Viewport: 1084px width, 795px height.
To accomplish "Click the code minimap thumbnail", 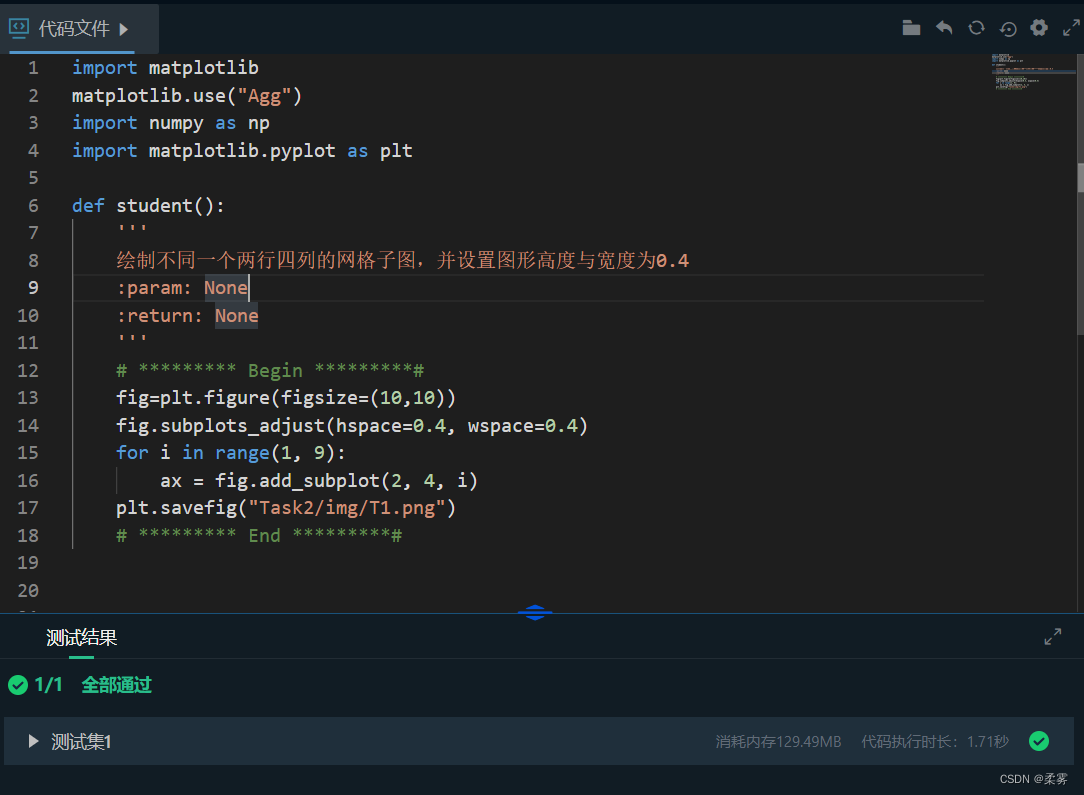I will pyautogui.click(x=1033, y=72).
